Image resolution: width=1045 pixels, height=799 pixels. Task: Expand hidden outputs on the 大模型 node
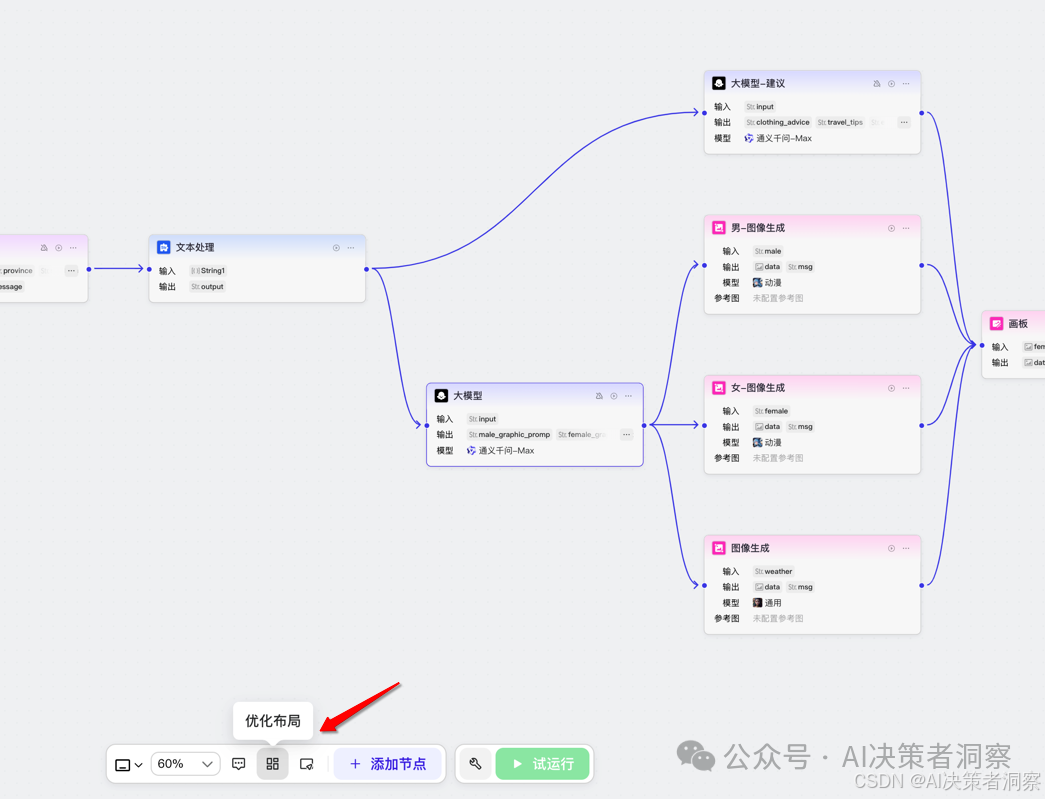pyautogui.click(x=626, y=435)
